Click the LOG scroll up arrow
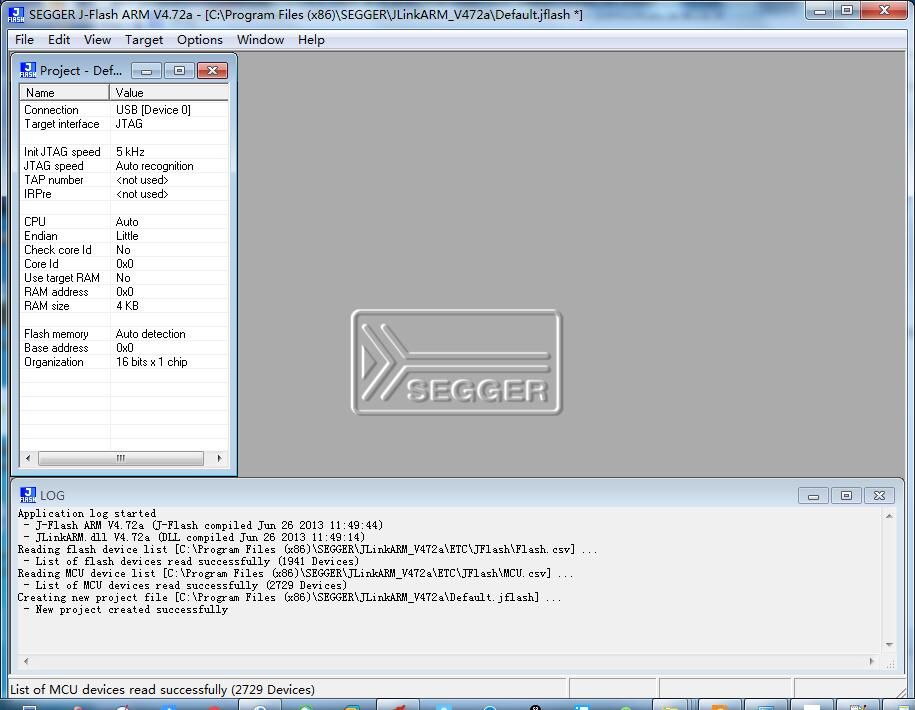915x710 pixels. [889, 516]
